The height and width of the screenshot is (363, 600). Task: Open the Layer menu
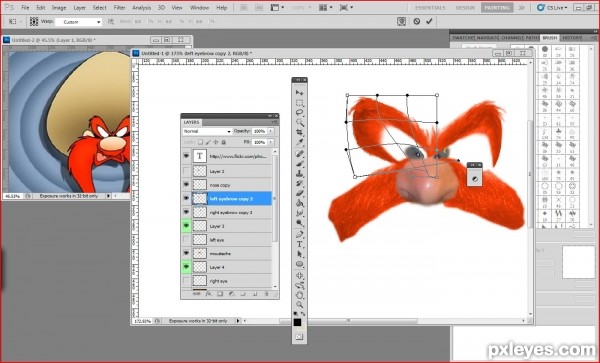point(79,8)
